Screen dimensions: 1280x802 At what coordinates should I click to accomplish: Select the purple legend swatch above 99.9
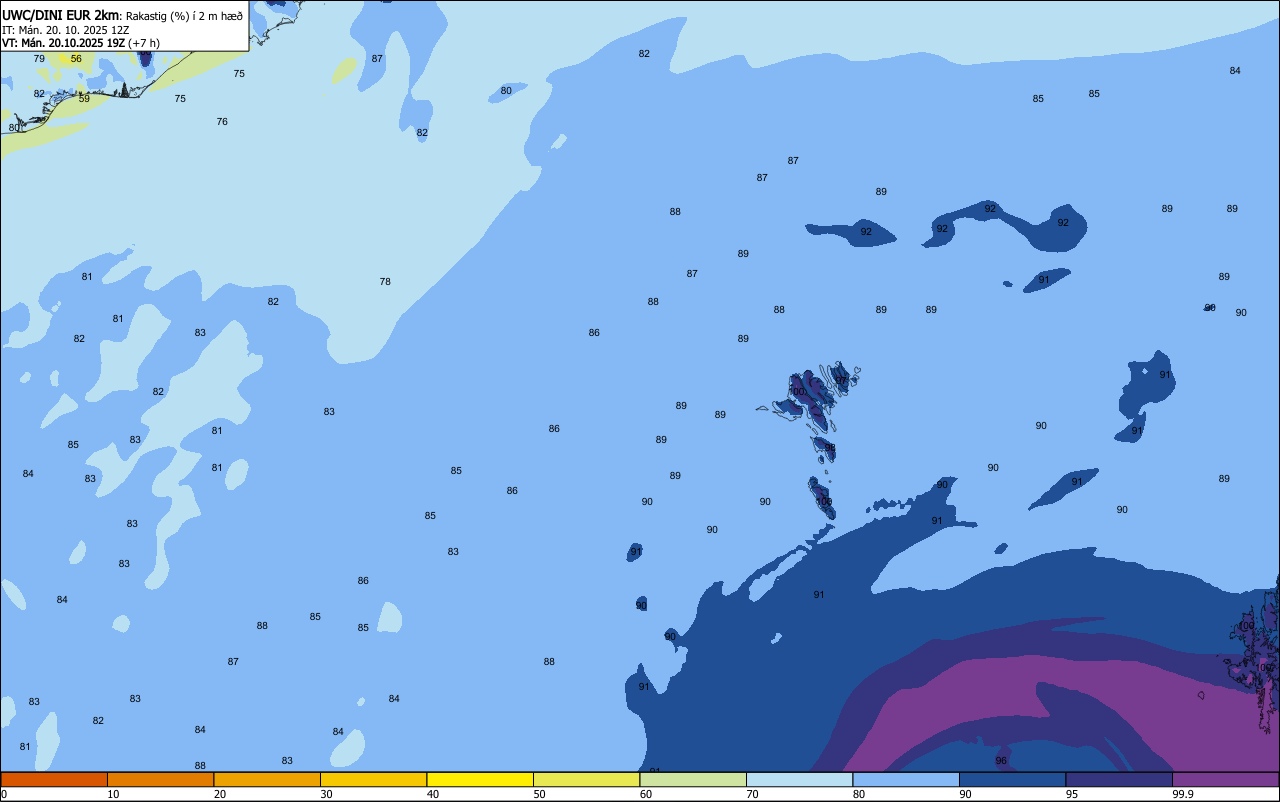pyautogui.click(x=1225, y=779)
